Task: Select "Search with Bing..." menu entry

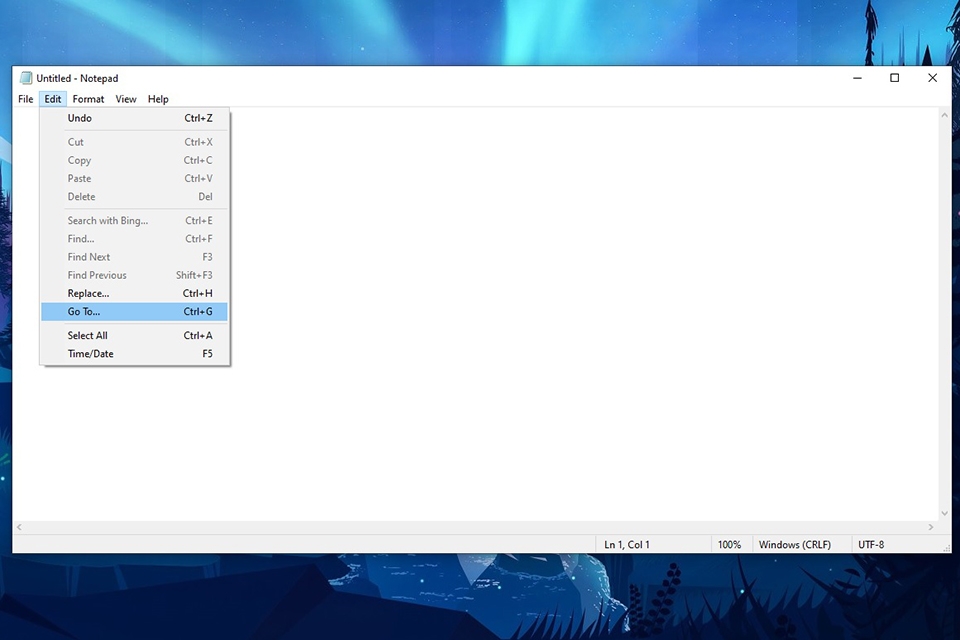Action: tap(108, 220)
